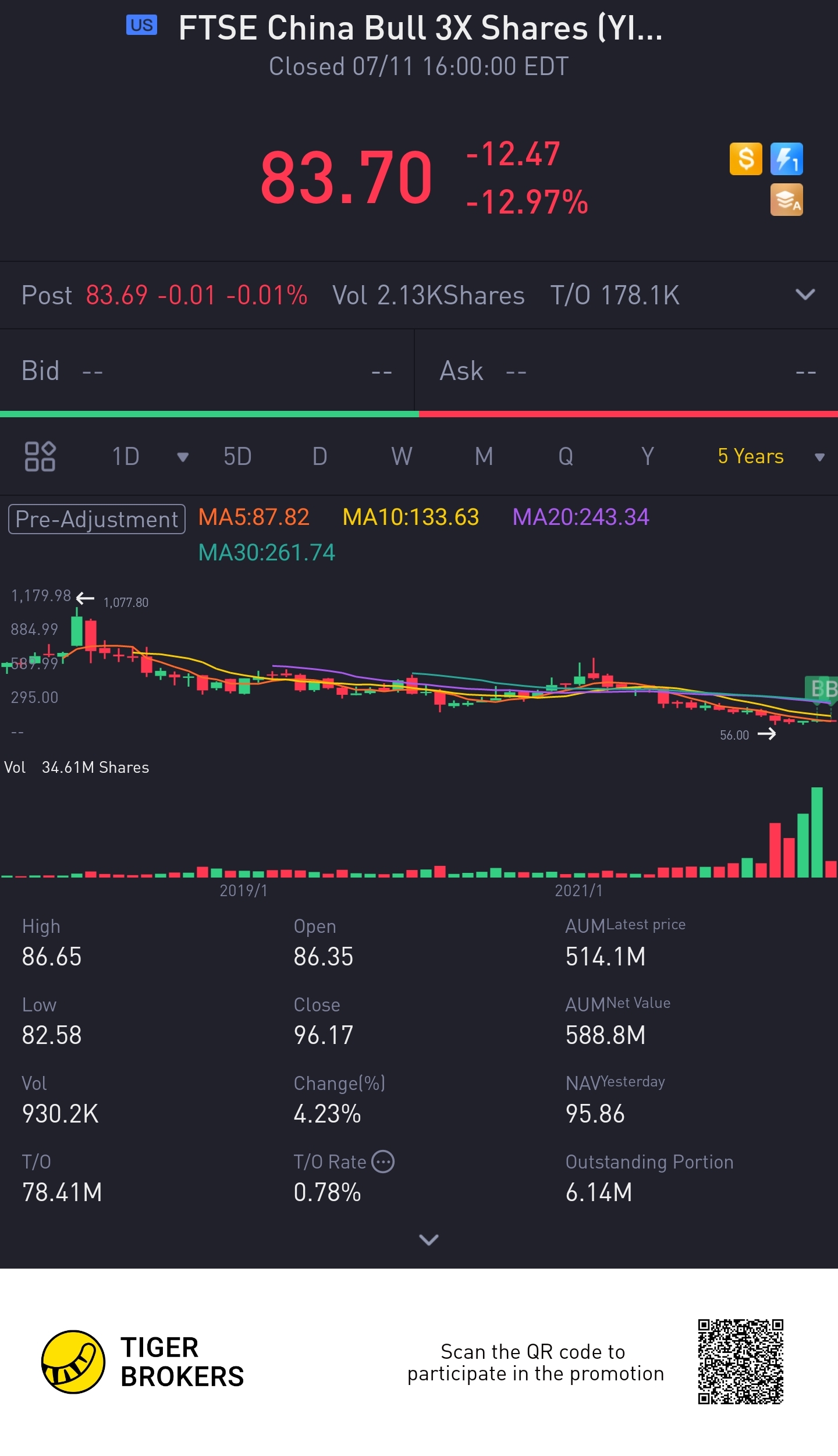Screen dimensions: 838x1456
Task: Tap the Vol 34.61M Shares label
Action: (76, 768)
